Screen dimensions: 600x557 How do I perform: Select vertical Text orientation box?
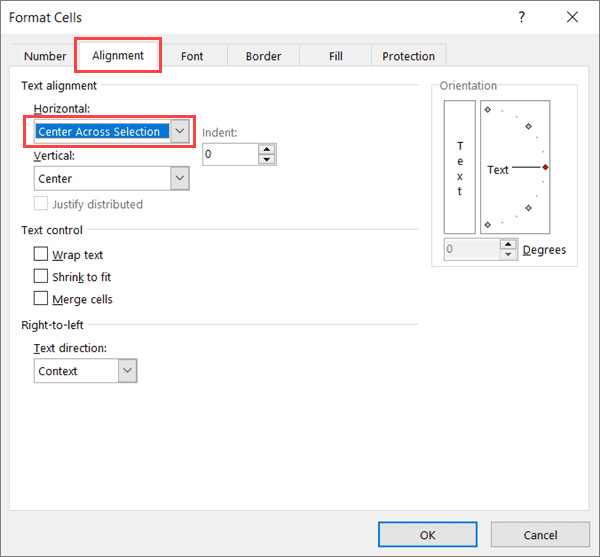point(460,167)
